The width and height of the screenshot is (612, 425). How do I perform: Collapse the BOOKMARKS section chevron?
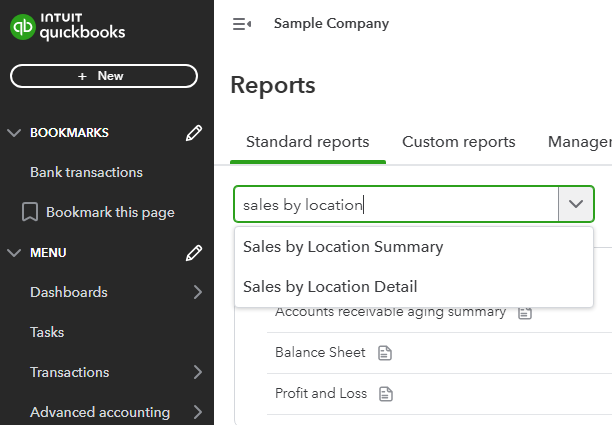coord(14,133)
